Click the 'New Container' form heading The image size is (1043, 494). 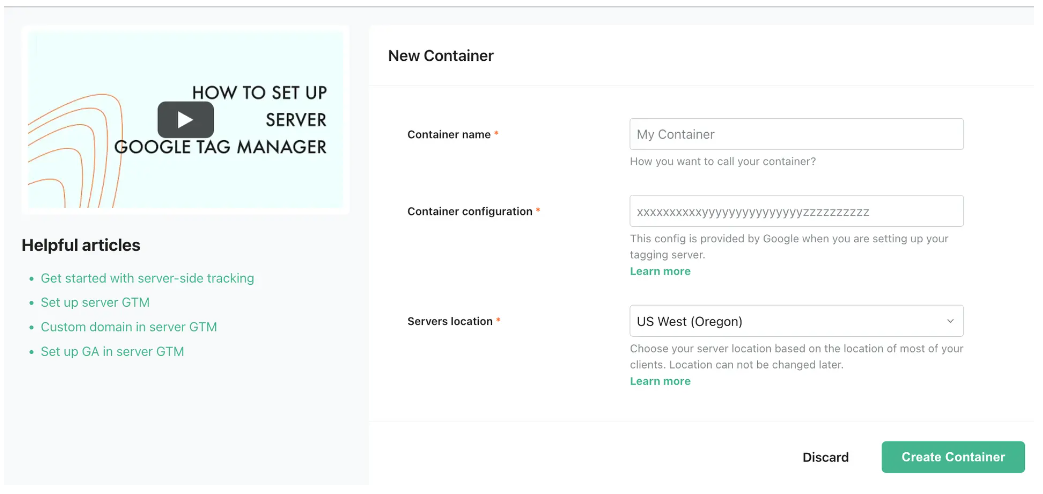pyautogui.click(x=440, y=56)
